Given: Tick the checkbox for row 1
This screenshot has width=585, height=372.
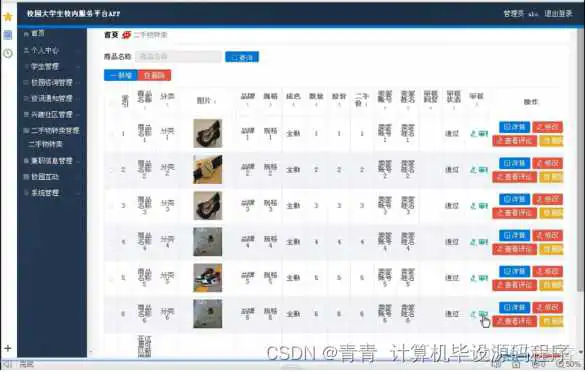Looking at the screenshot, I should click(x=112, y=133).
